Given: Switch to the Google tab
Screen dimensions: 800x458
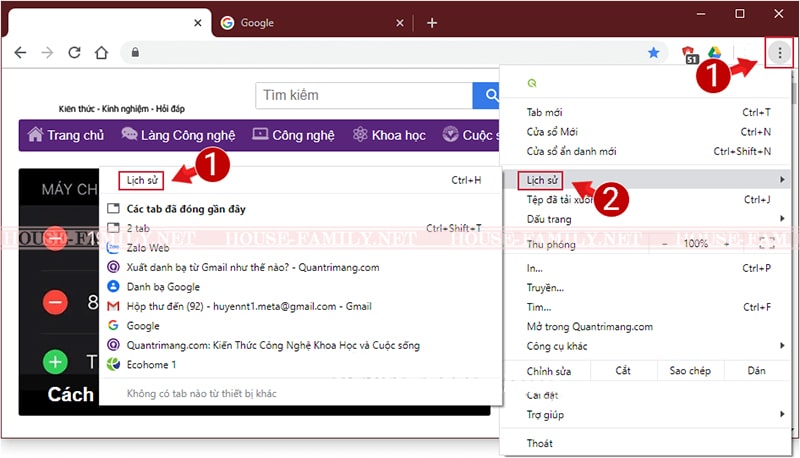Looking at the screenshot, I should pyautogui.click(x=311, y=22).
